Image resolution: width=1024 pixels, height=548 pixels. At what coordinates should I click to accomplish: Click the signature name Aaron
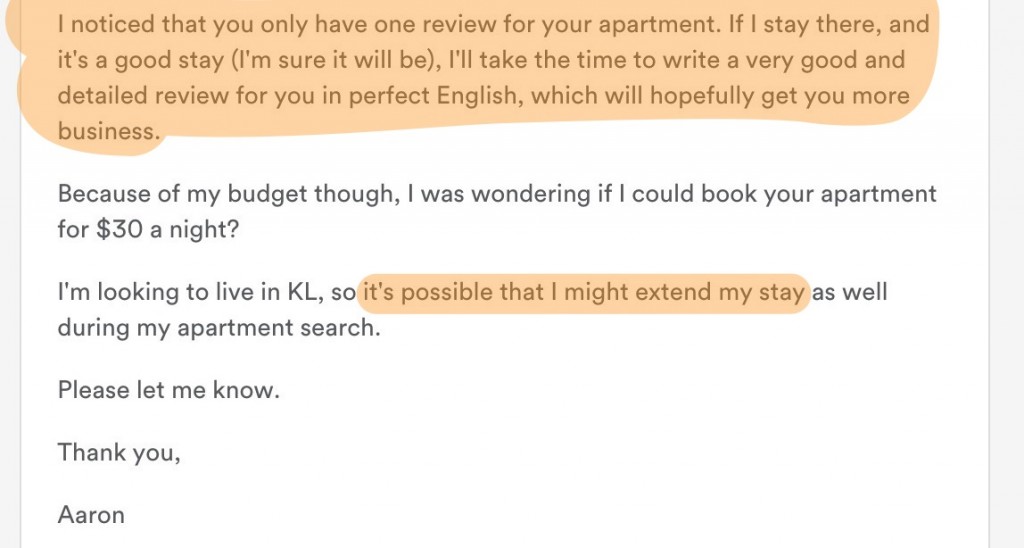pyautogui.click(x=91, y=515)
